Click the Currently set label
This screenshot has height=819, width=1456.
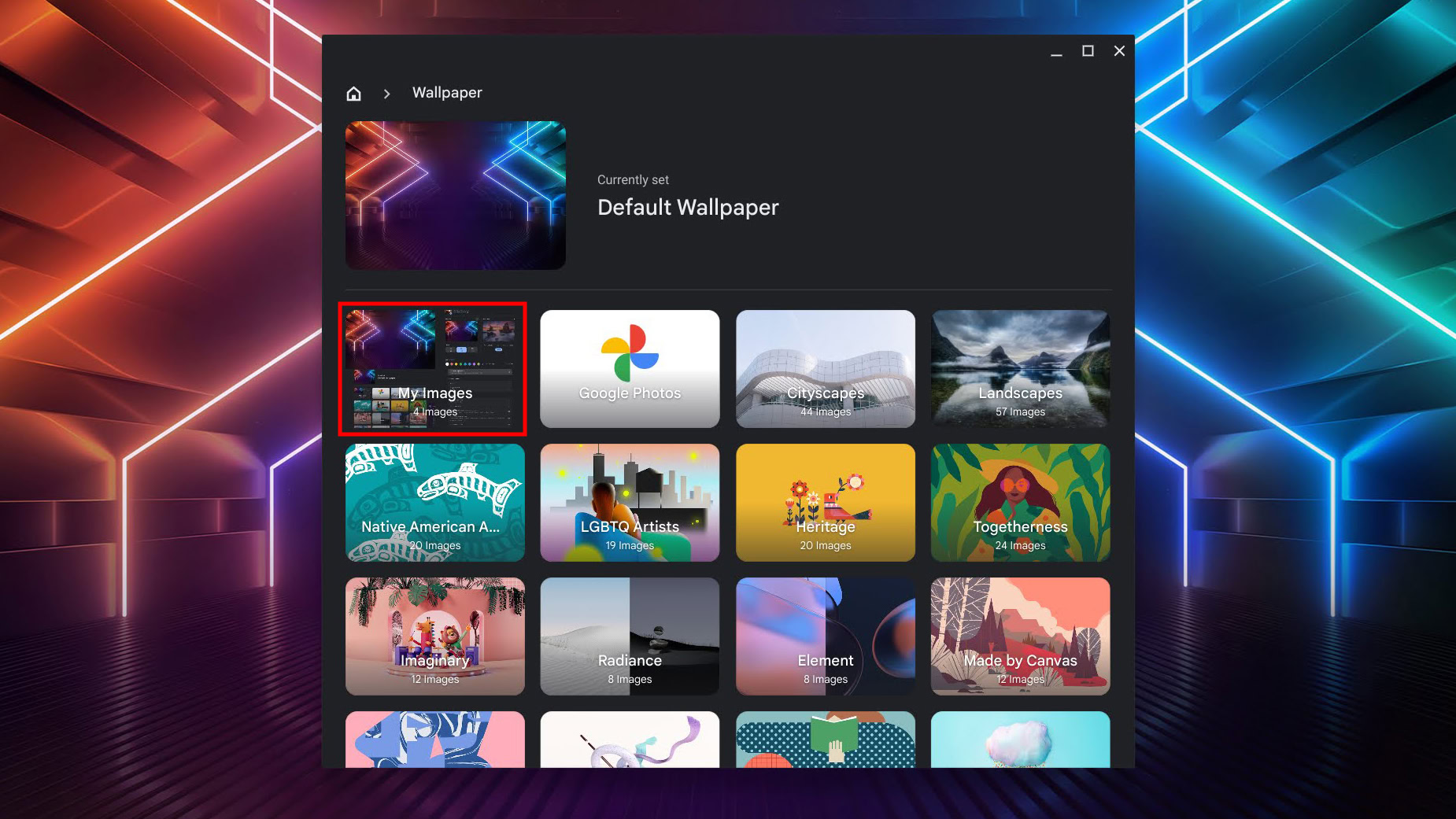633,179
